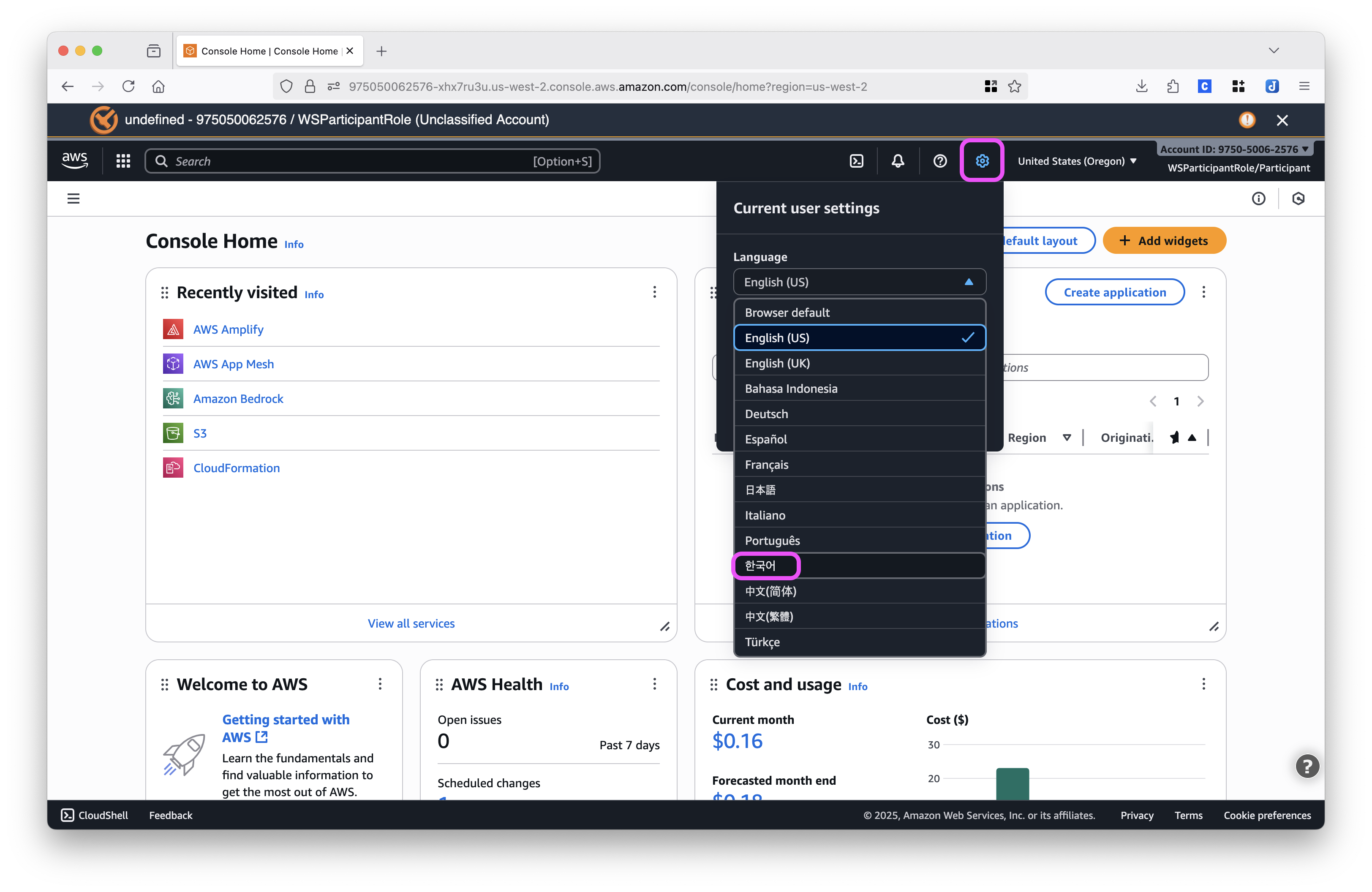The image size is (1372, 892).
Task: Open CloudShell from the top navigation bar
Action: click(856, 161)
